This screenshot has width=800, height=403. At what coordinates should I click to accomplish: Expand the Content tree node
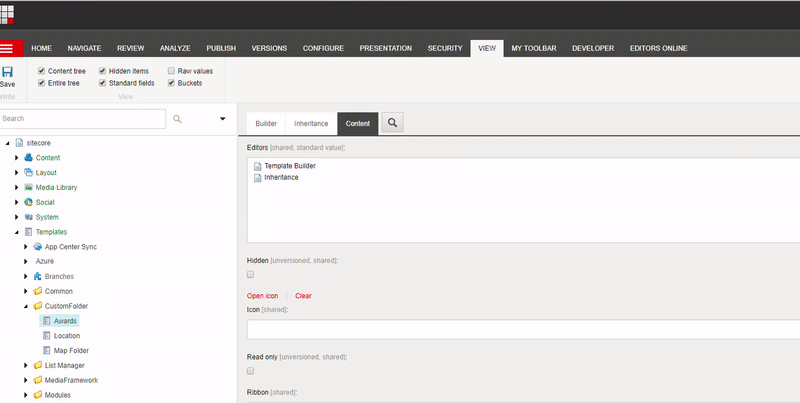(x=16, y=158)
